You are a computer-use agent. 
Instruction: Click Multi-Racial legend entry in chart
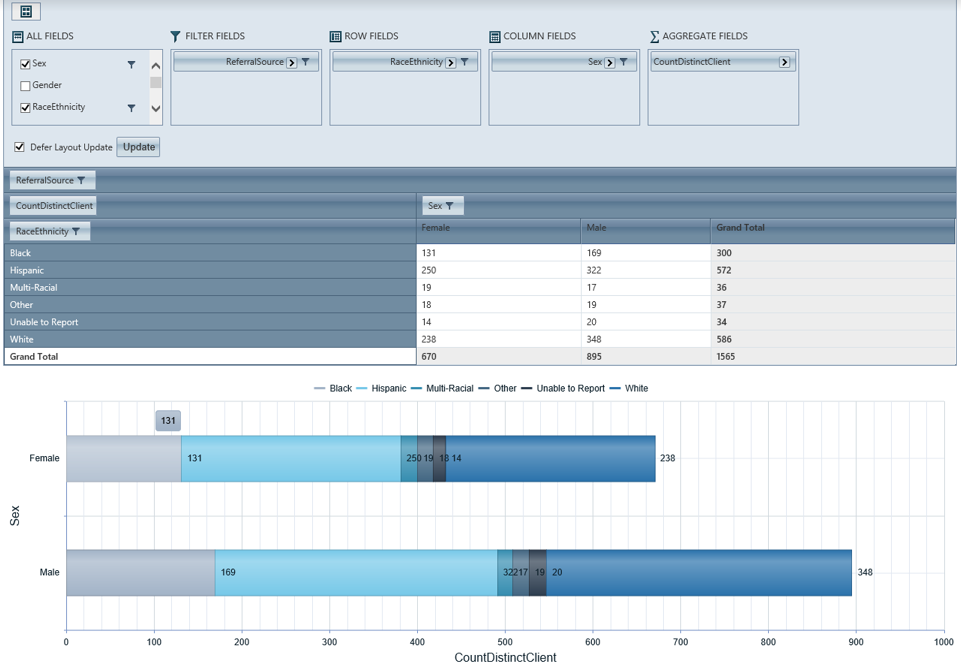point(442,388)
